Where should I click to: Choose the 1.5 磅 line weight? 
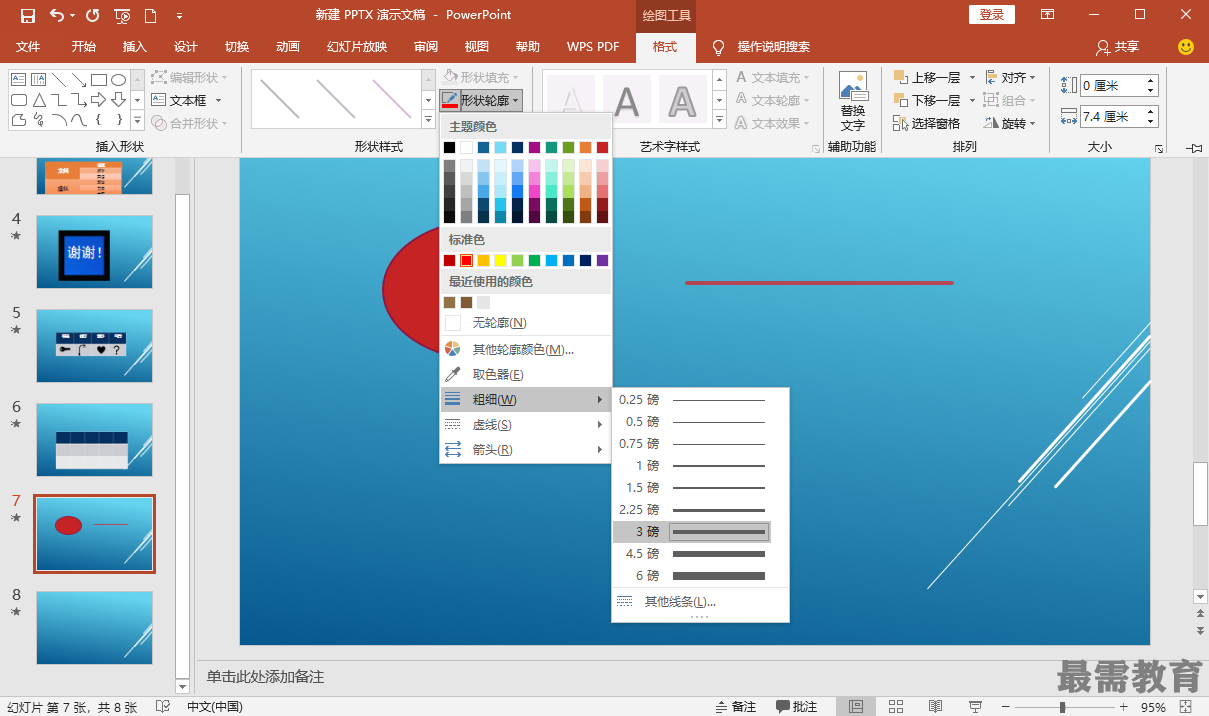tap(692, 488)
